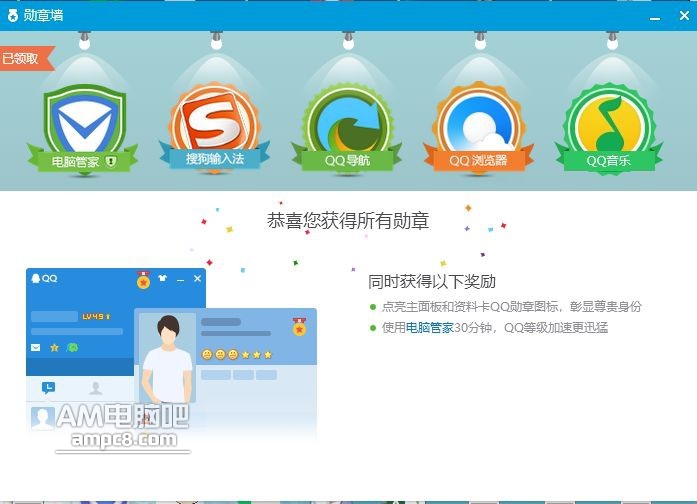Open the 电脑管家 blue link in rewards
Viewport: 697px width, 504px height.
(x=429, y=328)
